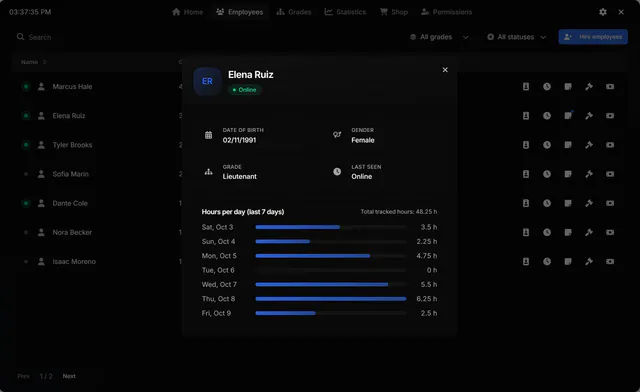This screenshot has width=640, height=392.
Task: Open Tyler Brooks' hours clock icon
Action: click(547, 145)
